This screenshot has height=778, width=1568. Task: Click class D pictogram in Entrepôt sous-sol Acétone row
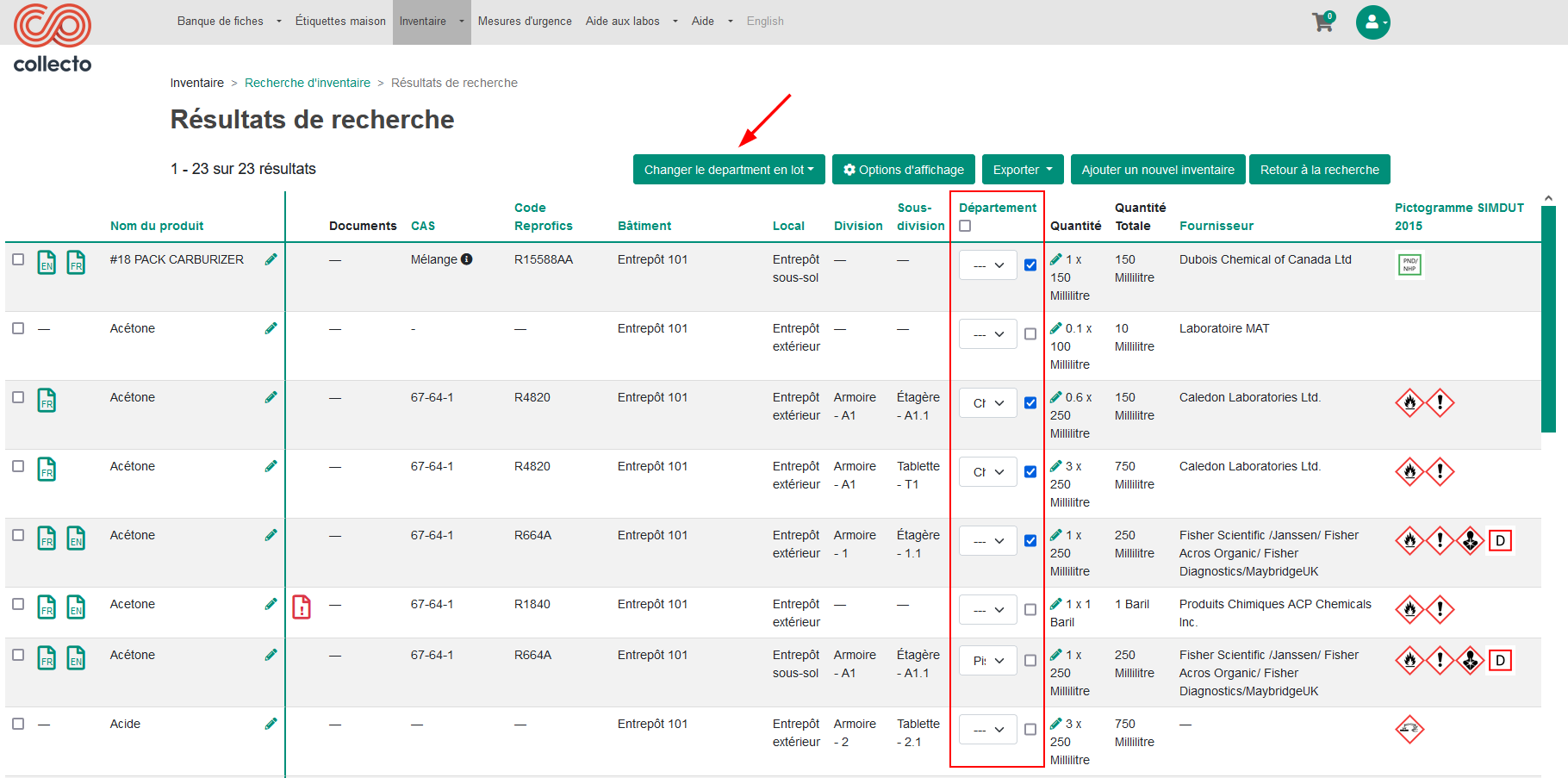click(x=1501, y=661)
